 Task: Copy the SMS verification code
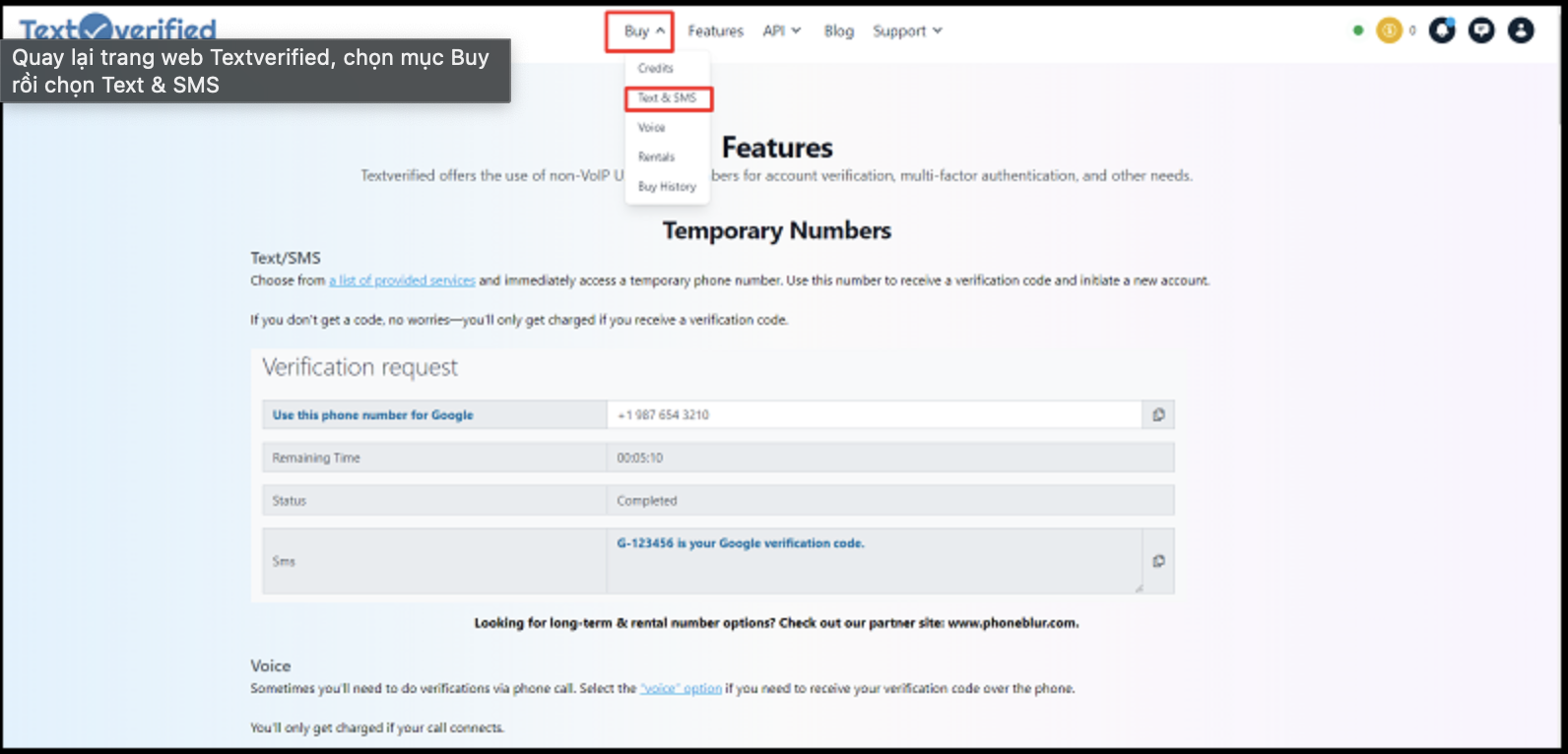[1158, 561]
